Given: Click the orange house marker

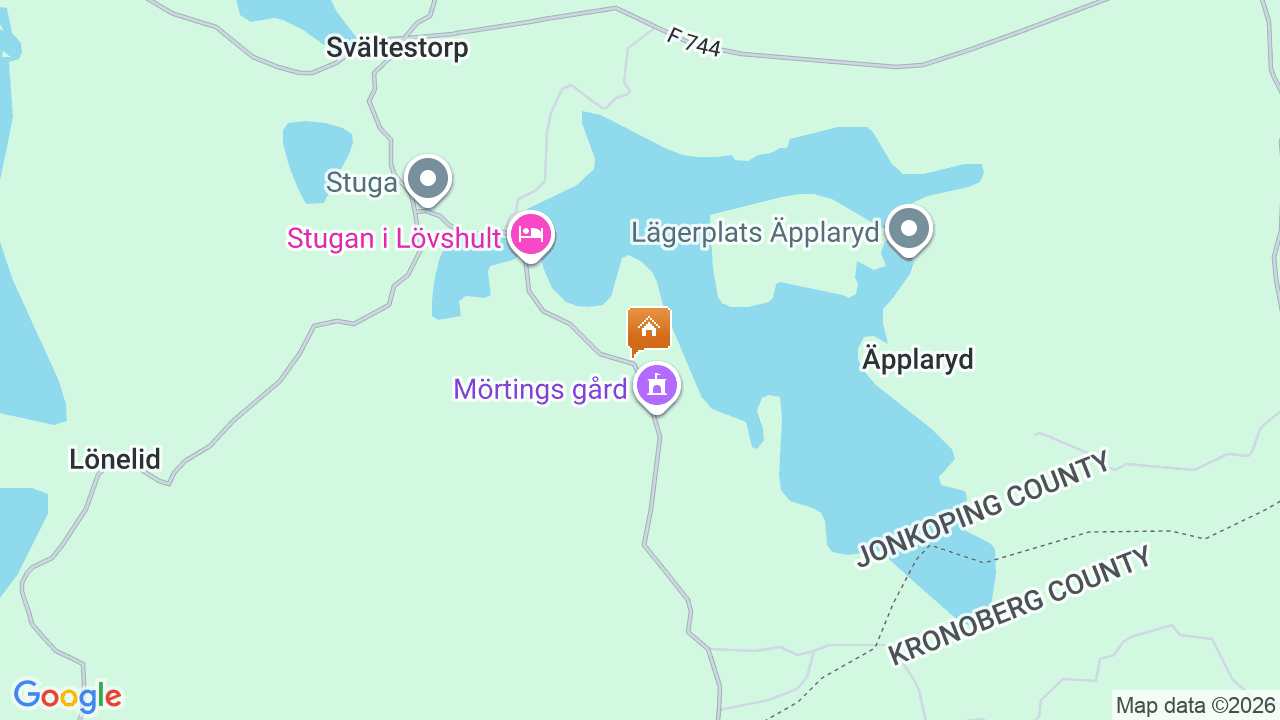Looking at the screenshot, I should 649,331.
